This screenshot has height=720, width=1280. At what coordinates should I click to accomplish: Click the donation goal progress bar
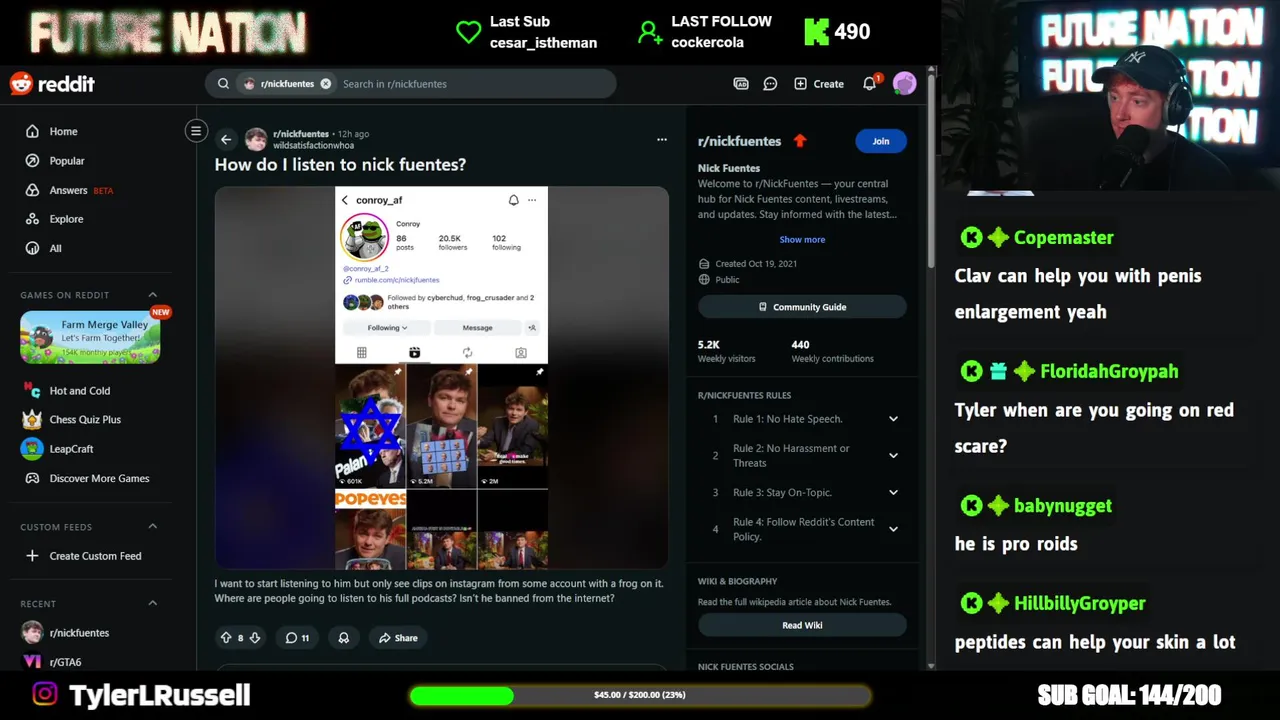click(x=640, y=695)
